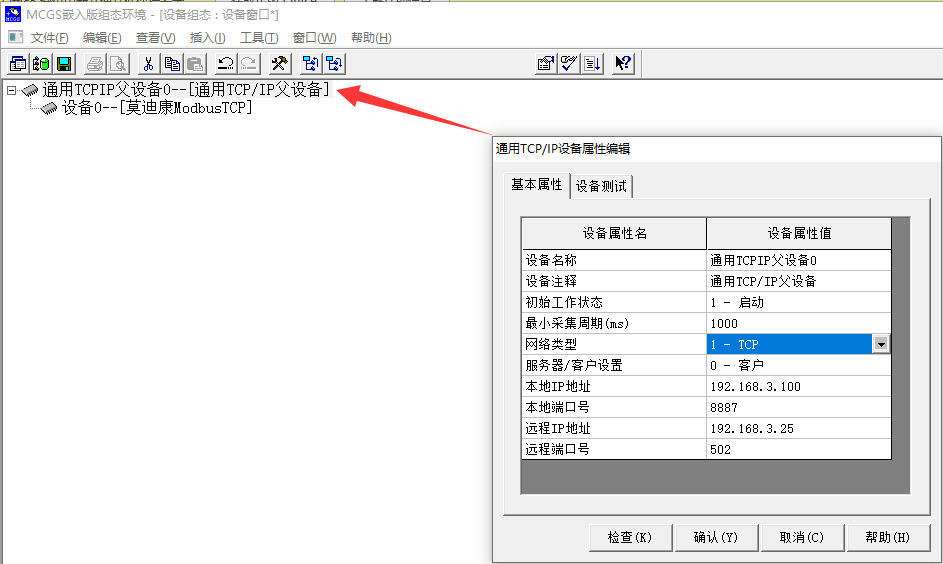Image resolution: width=943 pixels, height=564 pixels.
Task: Collapse the 通用TCPIP父设备0 tree node
Action: click(11, 90)
